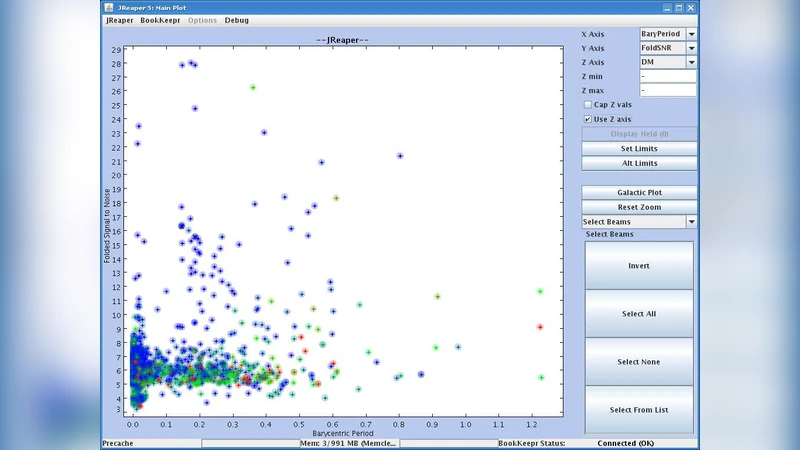Viewport: 800px width, 450px height.
Task: Expand the Y Axis FoldSNR dropdown
Action: pos(691,48)
